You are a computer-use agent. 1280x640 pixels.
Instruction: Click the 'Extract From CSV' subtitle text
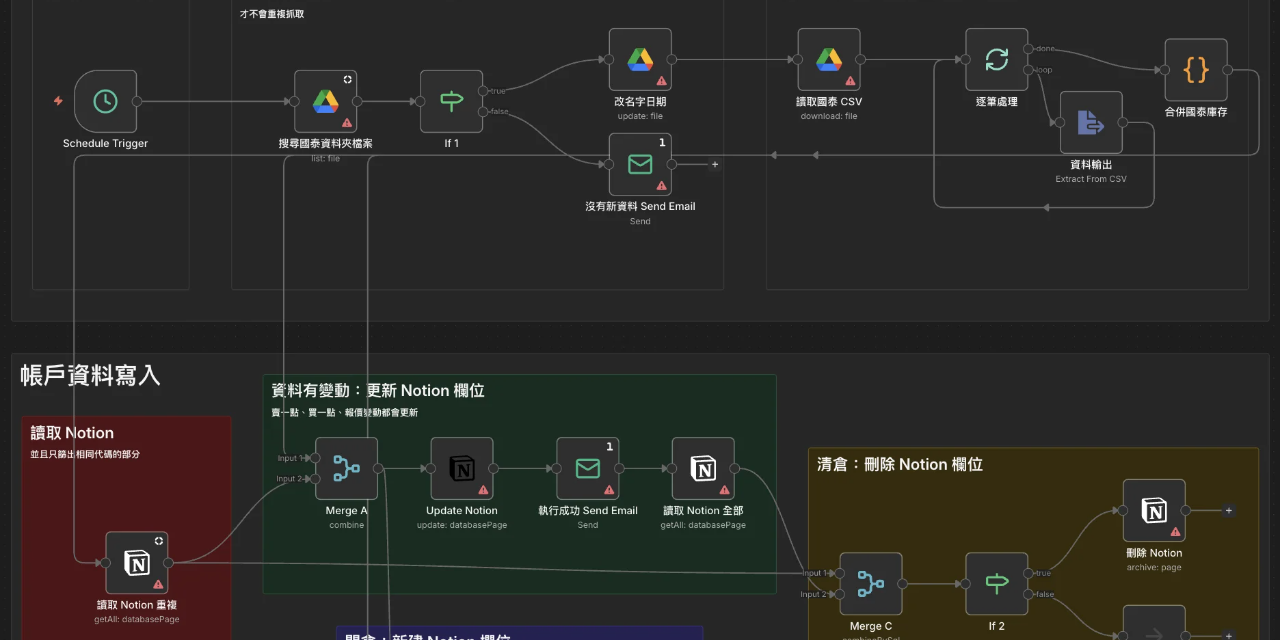[x=1091, y=179]
